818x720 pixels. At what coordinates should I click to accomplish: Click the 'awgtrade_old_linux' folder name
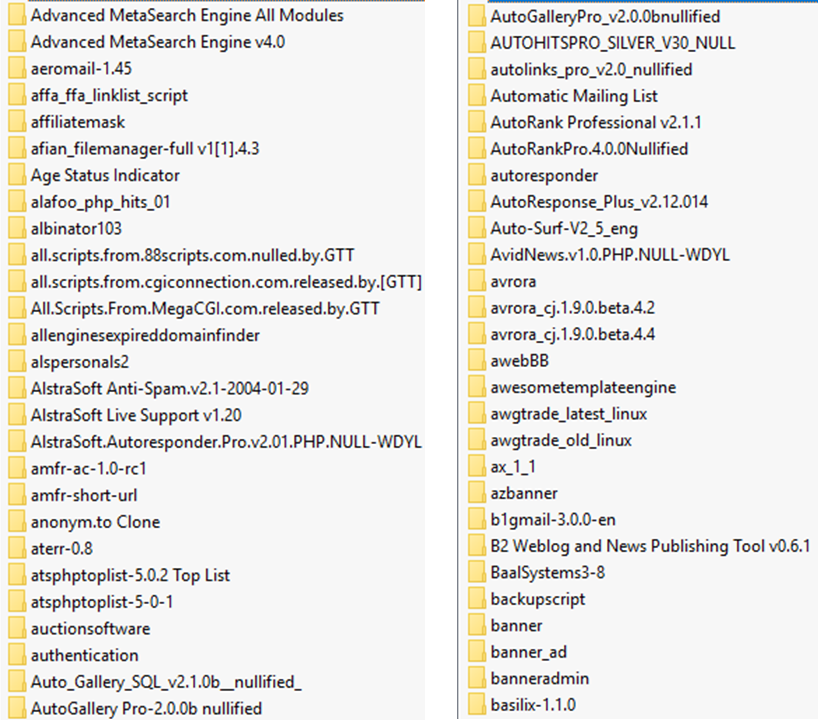tap(561, 440)
